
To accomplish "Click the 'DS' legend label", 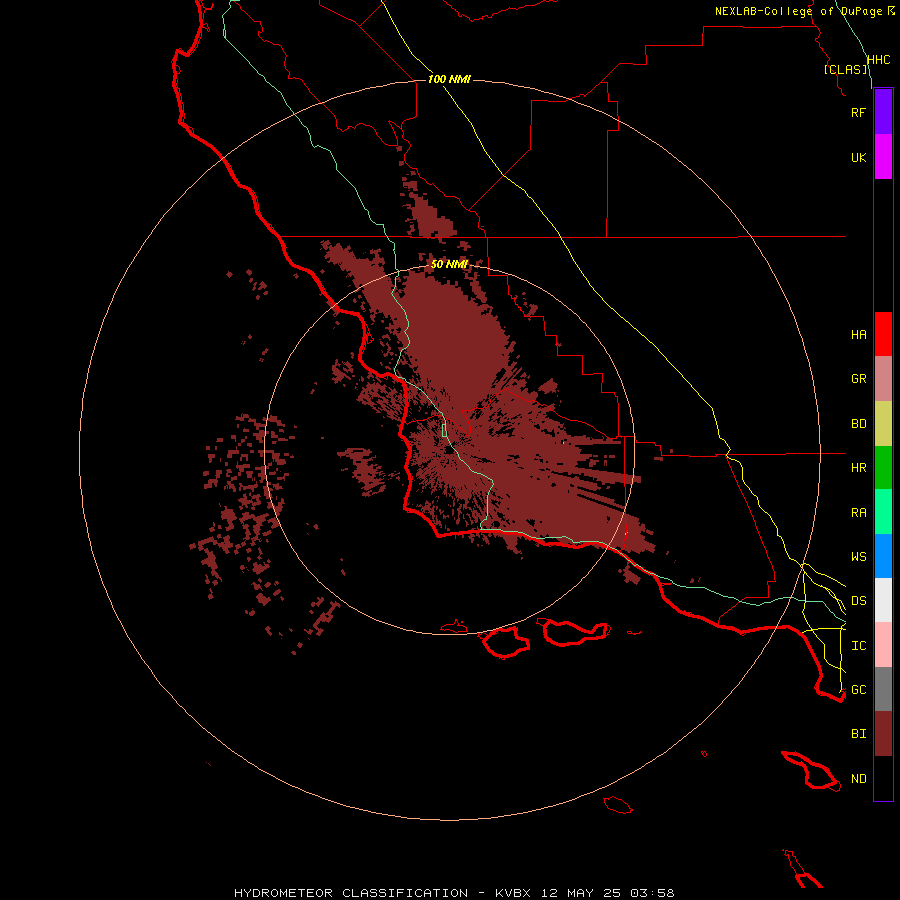I will pos(858,601).
